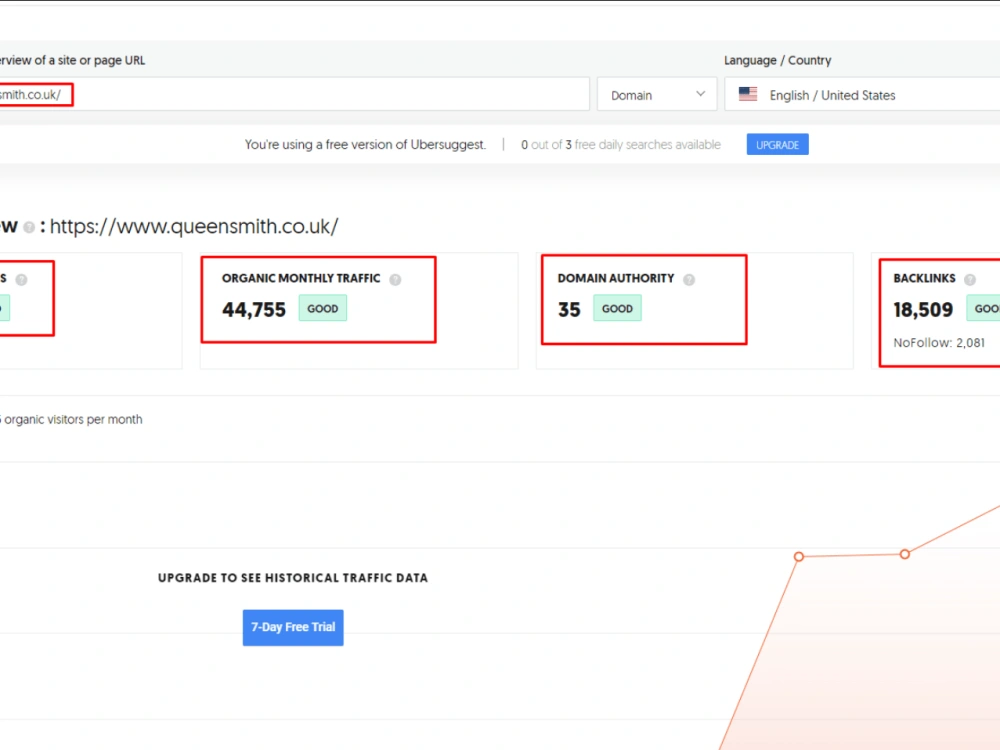The image size is (1000, 750).
Task: Open the Domain Authority help tooltip icon
Action: tap(688, 278)
